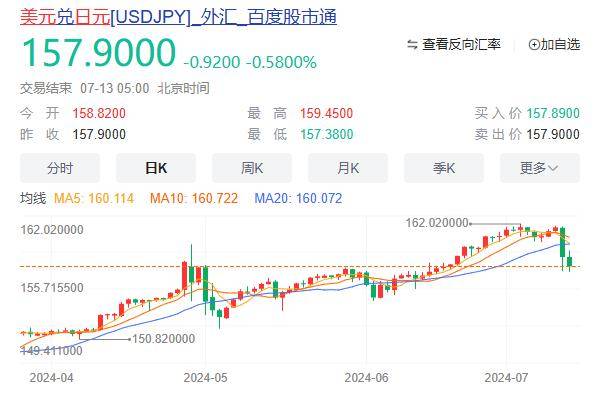Click the timestamp 07-13 05:00
This screenshot has height=396, width=596.
point(114,89)
